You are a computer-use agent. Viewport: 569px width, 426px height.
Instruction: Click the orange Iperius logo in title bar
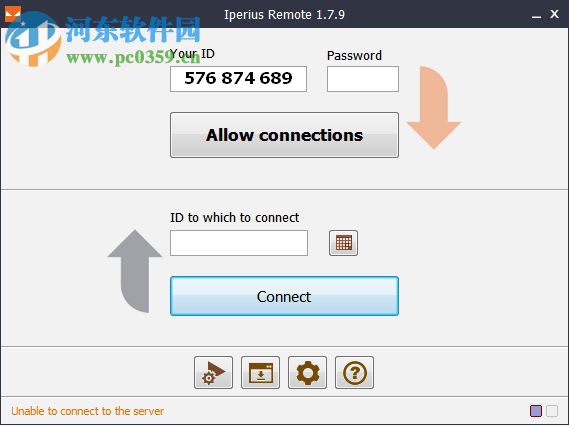(13, 14)
